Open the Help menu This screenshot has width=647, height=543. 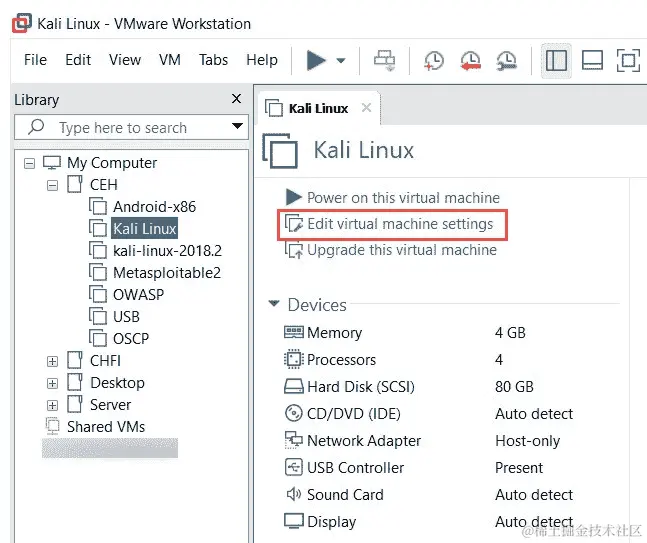[262, 60]
